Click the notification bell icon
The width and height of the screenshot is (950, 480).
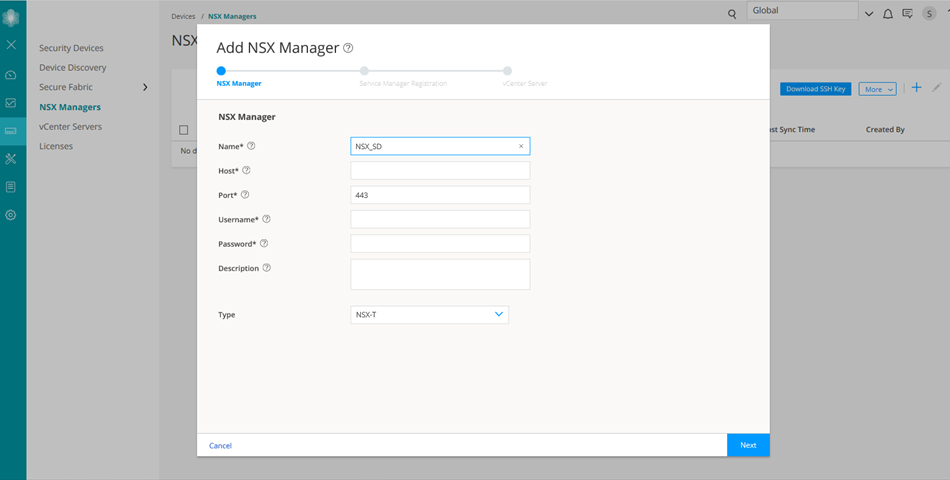(x=887, y=14)
